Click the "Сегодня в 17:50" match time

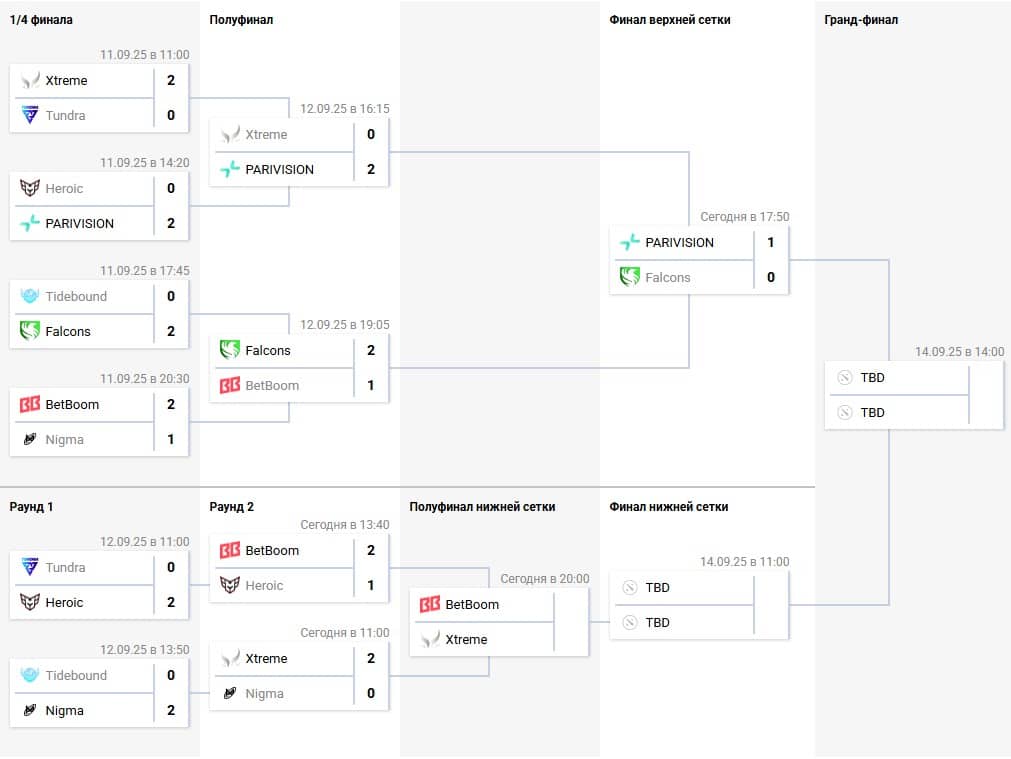click(x=744, y=216)
